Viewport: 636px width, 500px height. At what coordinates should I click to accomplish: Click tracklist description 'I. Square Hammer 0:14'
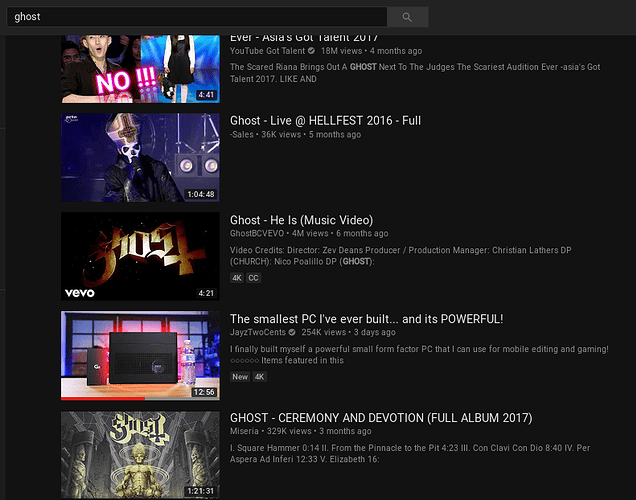[x=410, y=454]
